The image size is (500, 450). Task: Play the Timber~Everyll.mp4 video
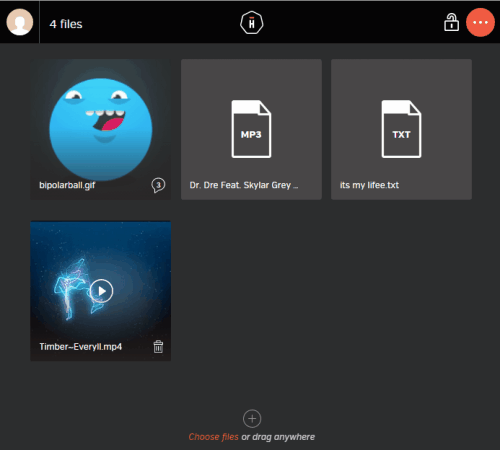(x=101, y=291)
